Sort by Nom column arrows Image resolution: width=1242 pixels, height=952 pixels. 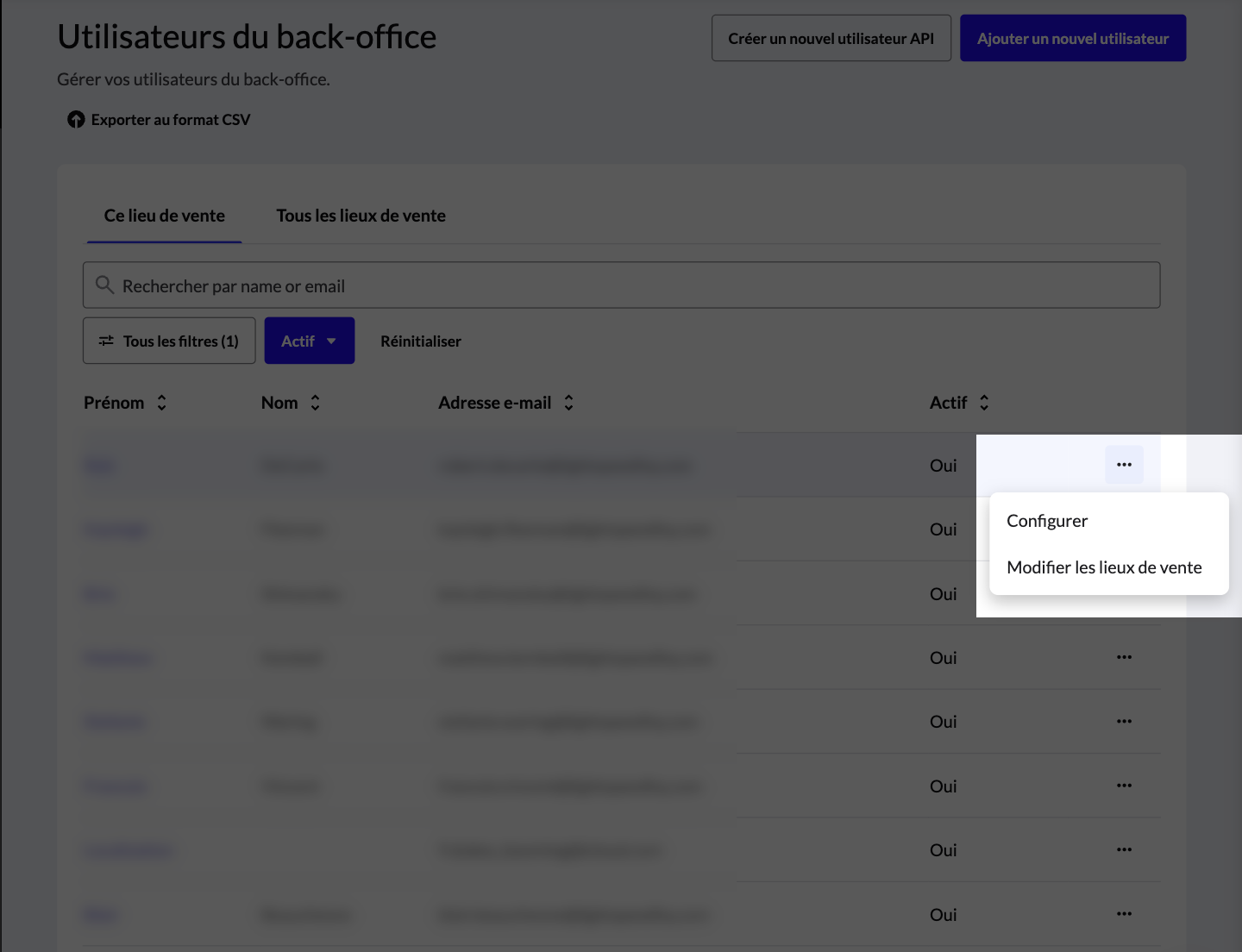[x=315, y=403]
